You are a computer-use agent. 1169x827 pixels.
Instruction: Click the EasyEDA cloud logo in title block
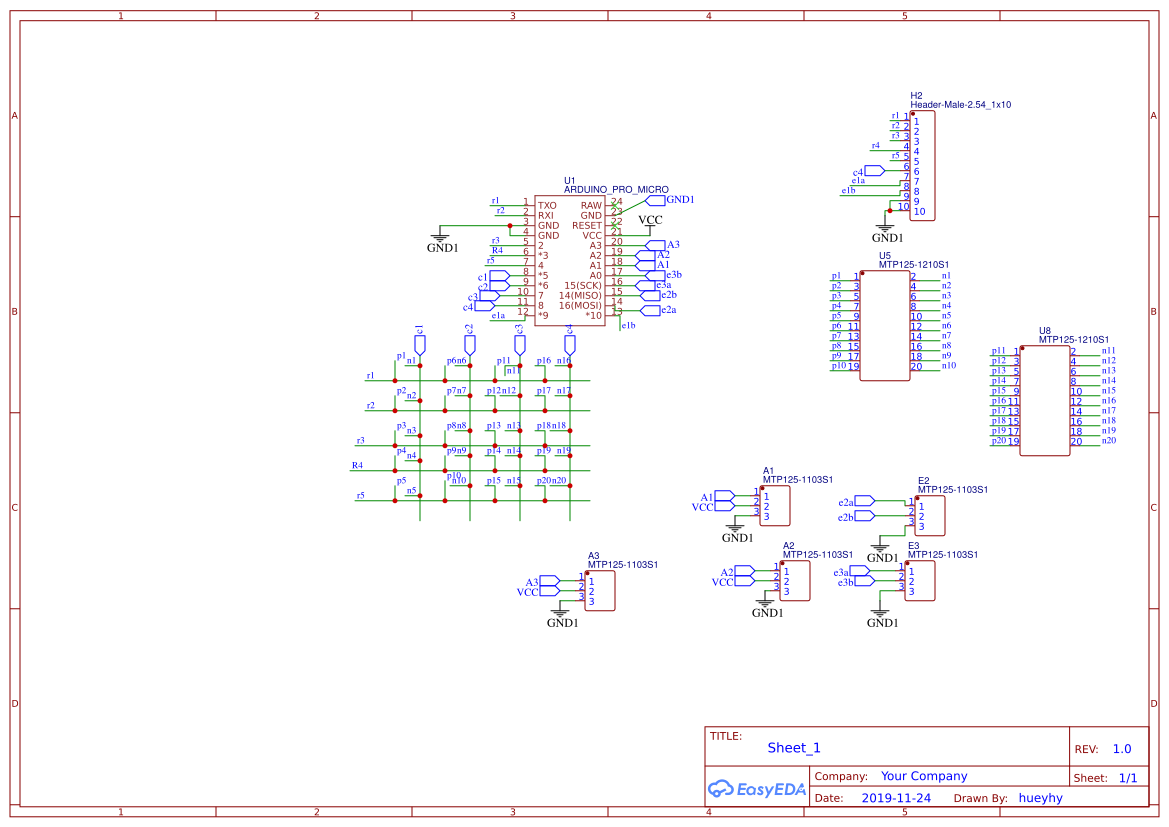722,789
